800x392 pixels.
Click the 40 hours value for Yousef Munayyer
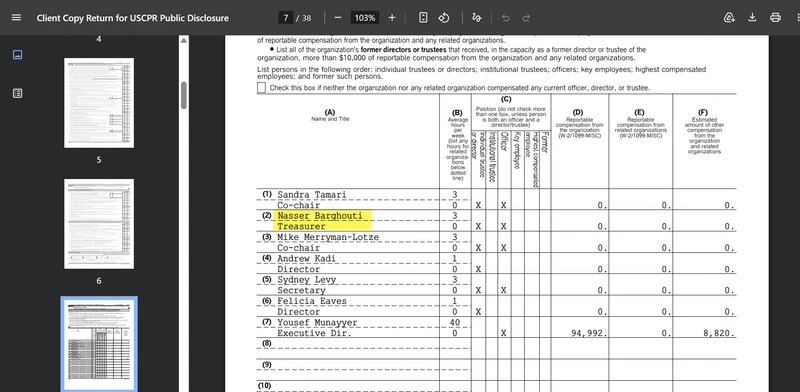point(455,323)
